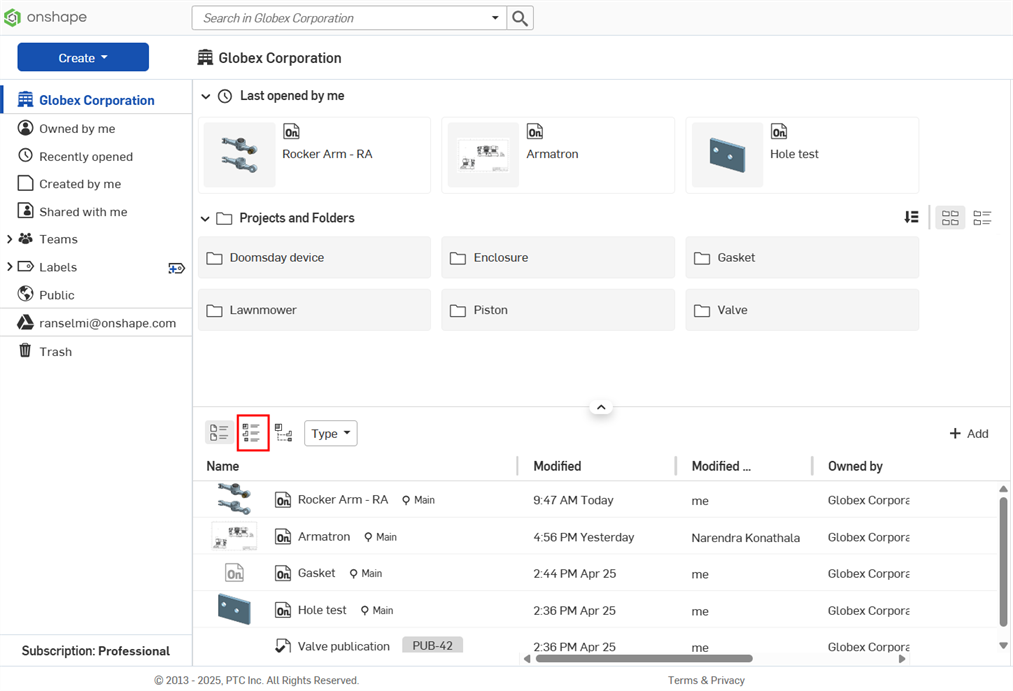Open the Valve folder
1013x691 pixels.
click(x=802, y=310)
